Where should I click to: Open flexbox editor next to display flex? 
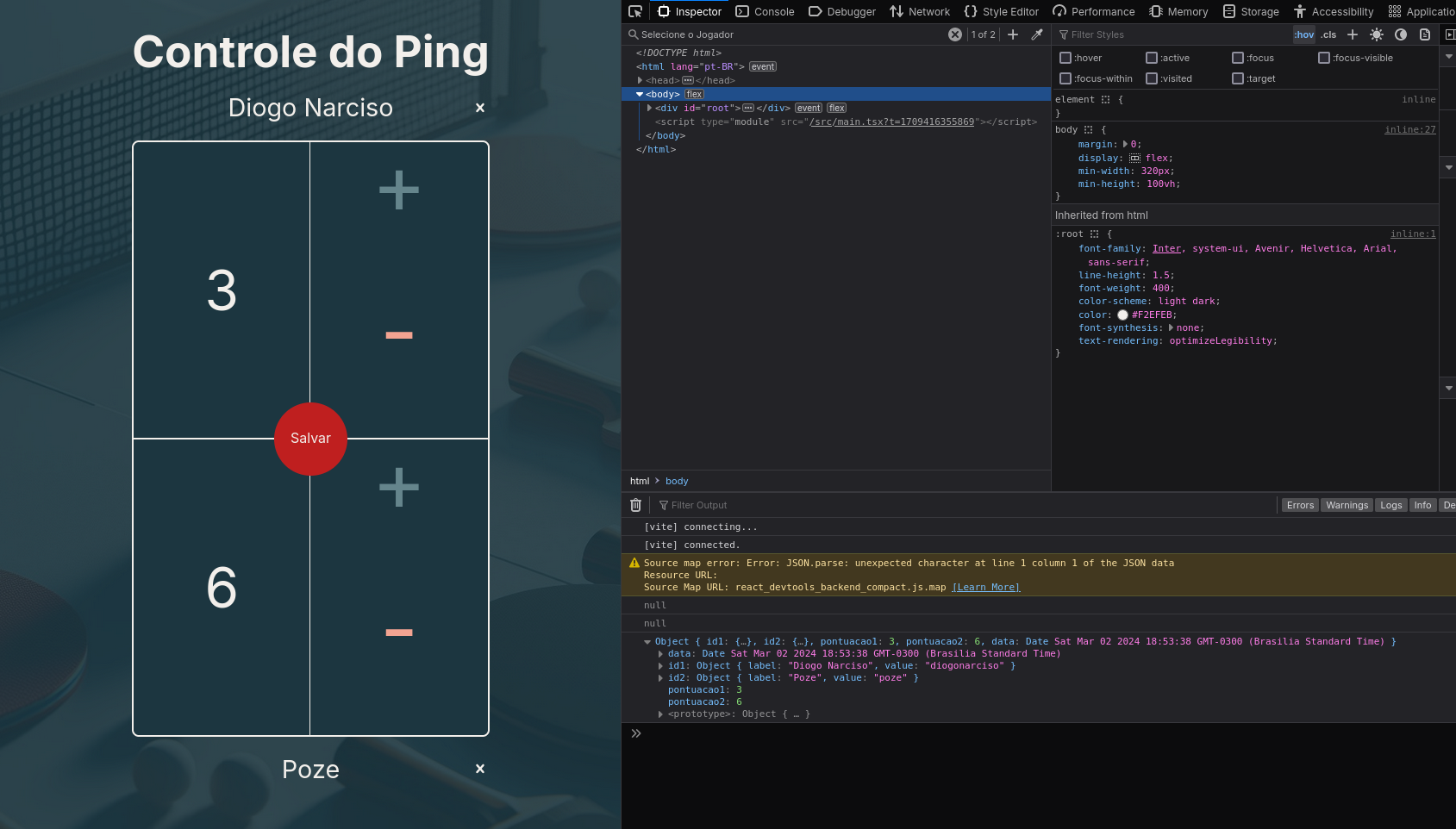click(1134, 159)
